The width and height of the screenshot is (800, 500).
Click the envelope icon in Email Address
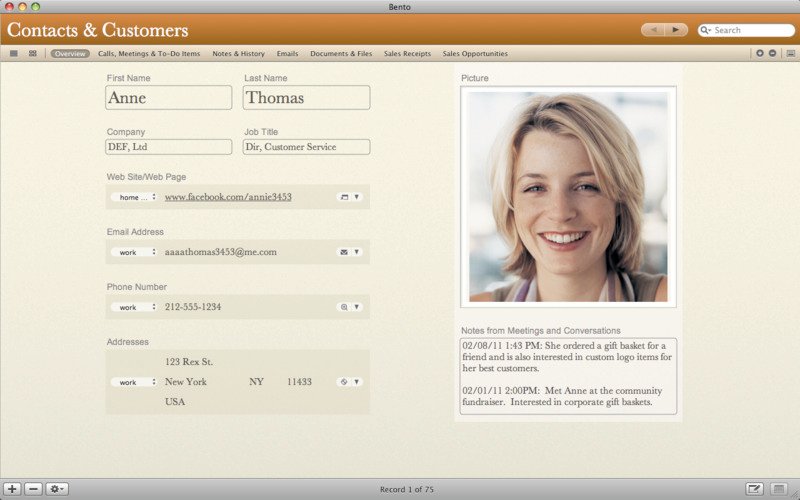[x=344, y=252]
